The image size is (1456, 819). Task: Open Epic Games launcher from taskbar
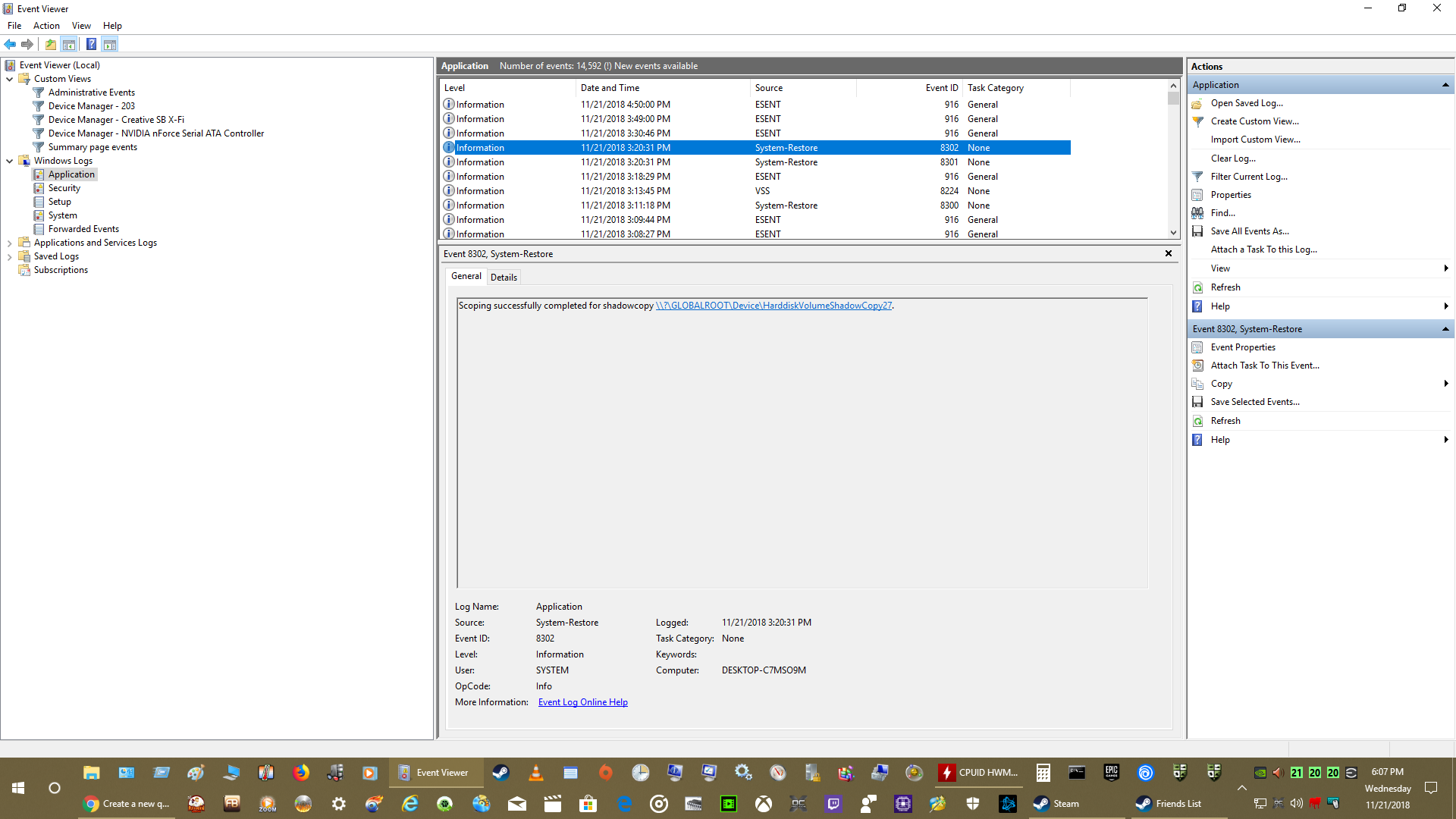1111,773
